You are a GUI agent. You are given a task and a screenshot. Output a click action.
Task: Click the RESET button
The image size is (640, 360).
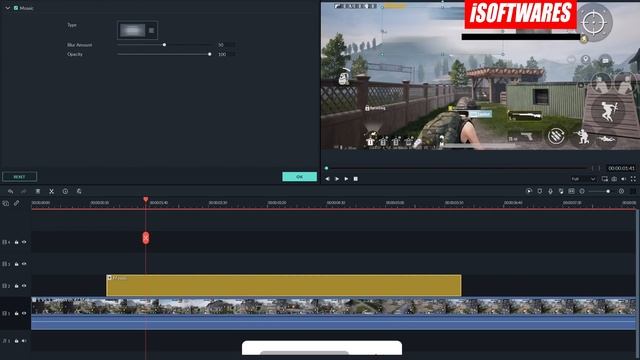click(19, 177)
